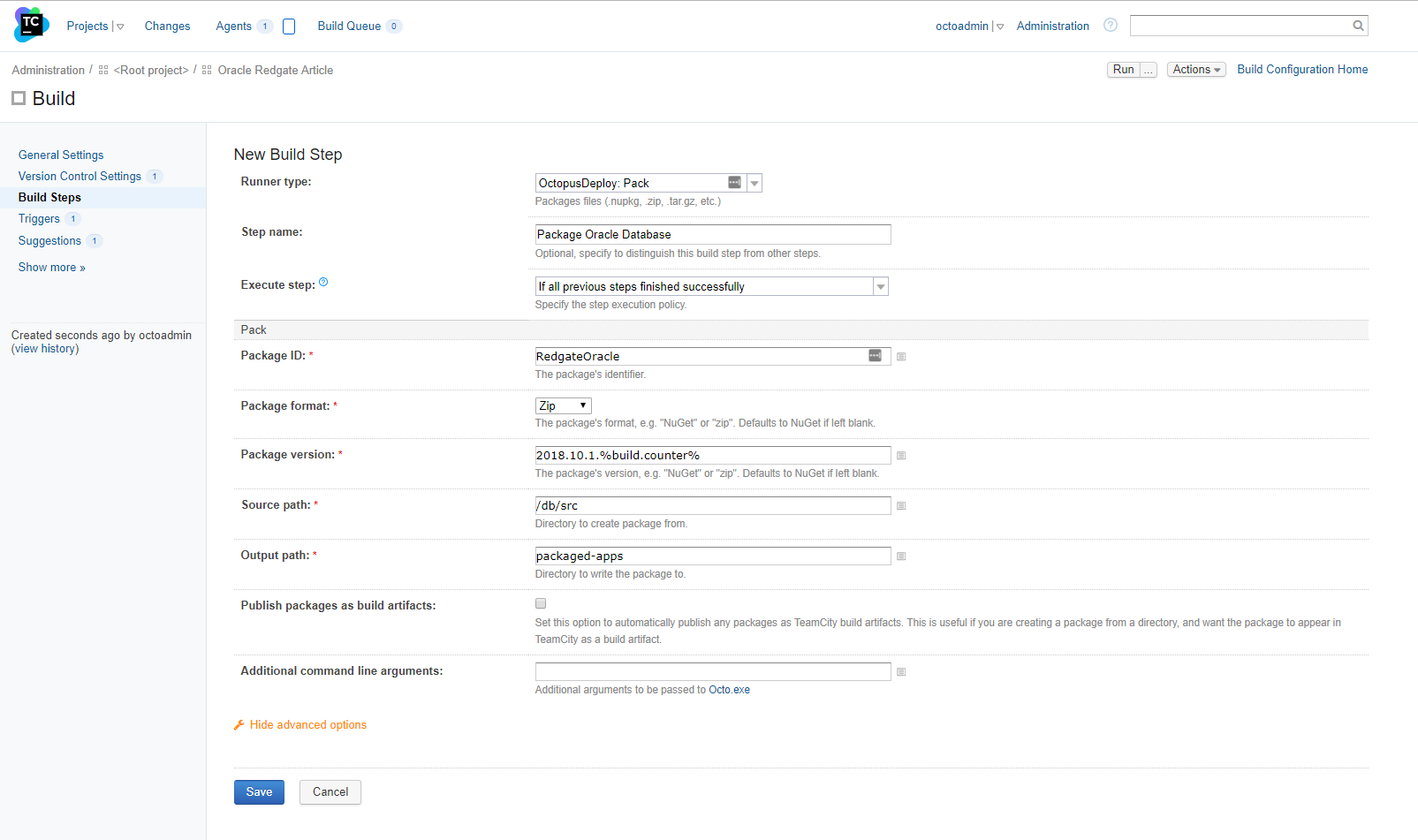
Task: Expand the Execute step policy dropdown
Action: (880, 286)
